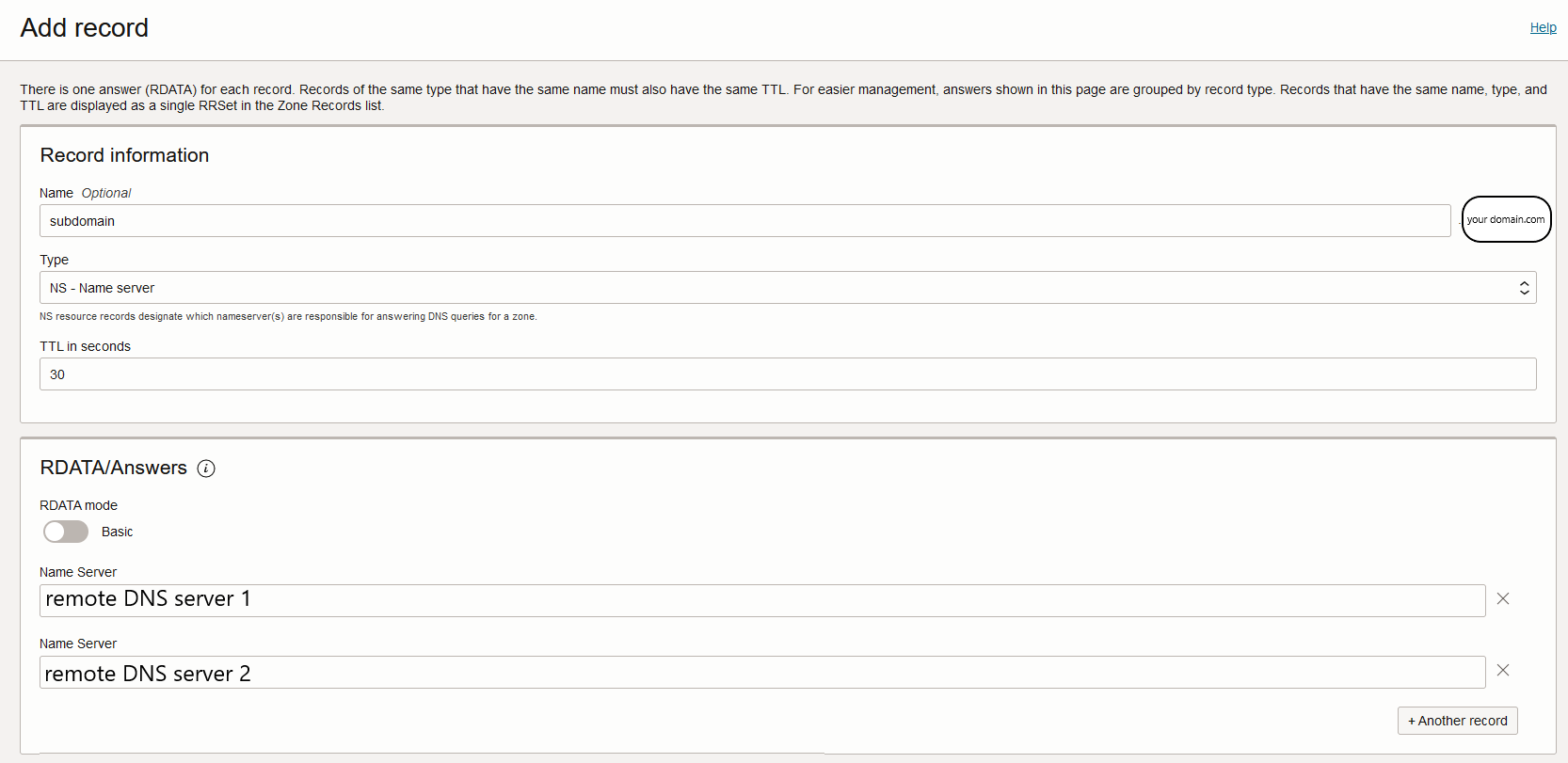This screenshot has width=1568, height=763.
Task: Click the remote DNS server 1 field
Action: click(x=761, y=600)
